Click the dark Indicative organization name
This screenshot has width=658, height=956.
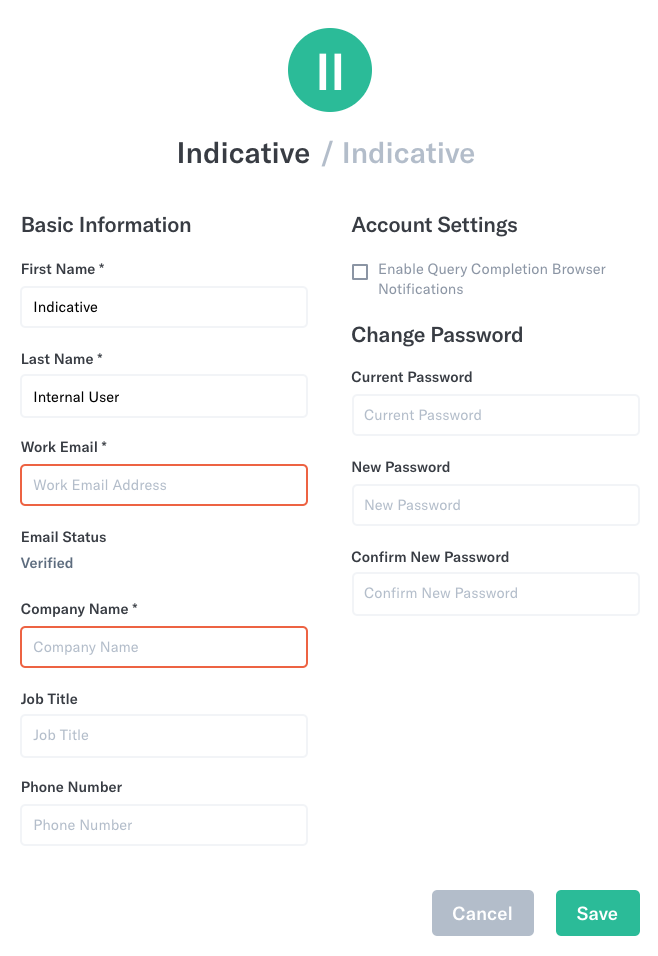click(x=243, y=153)
